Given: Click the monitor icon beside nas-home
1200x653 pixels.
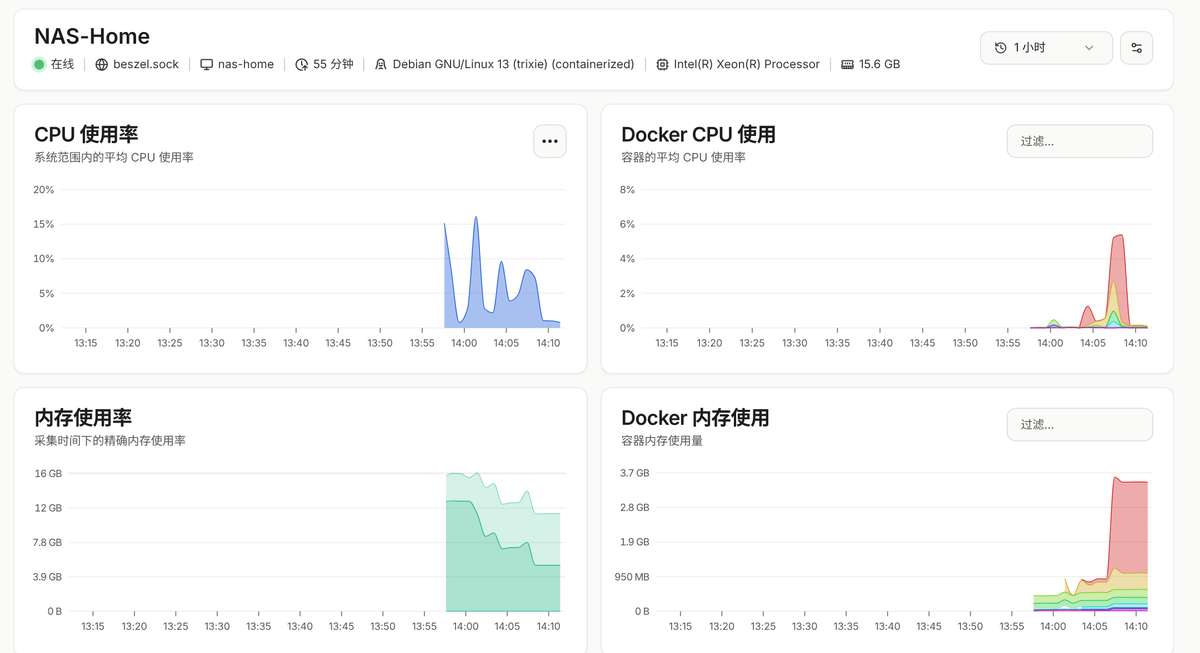Looking at the screenshot, I should click(x=207, y=64).
